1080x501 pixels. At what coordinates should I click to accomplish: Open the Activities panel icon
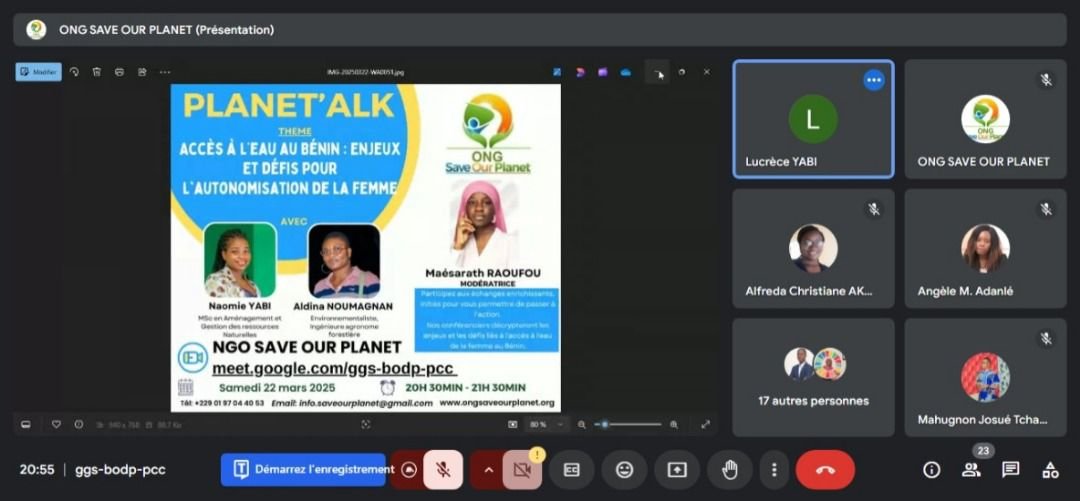pos(1050,470)
